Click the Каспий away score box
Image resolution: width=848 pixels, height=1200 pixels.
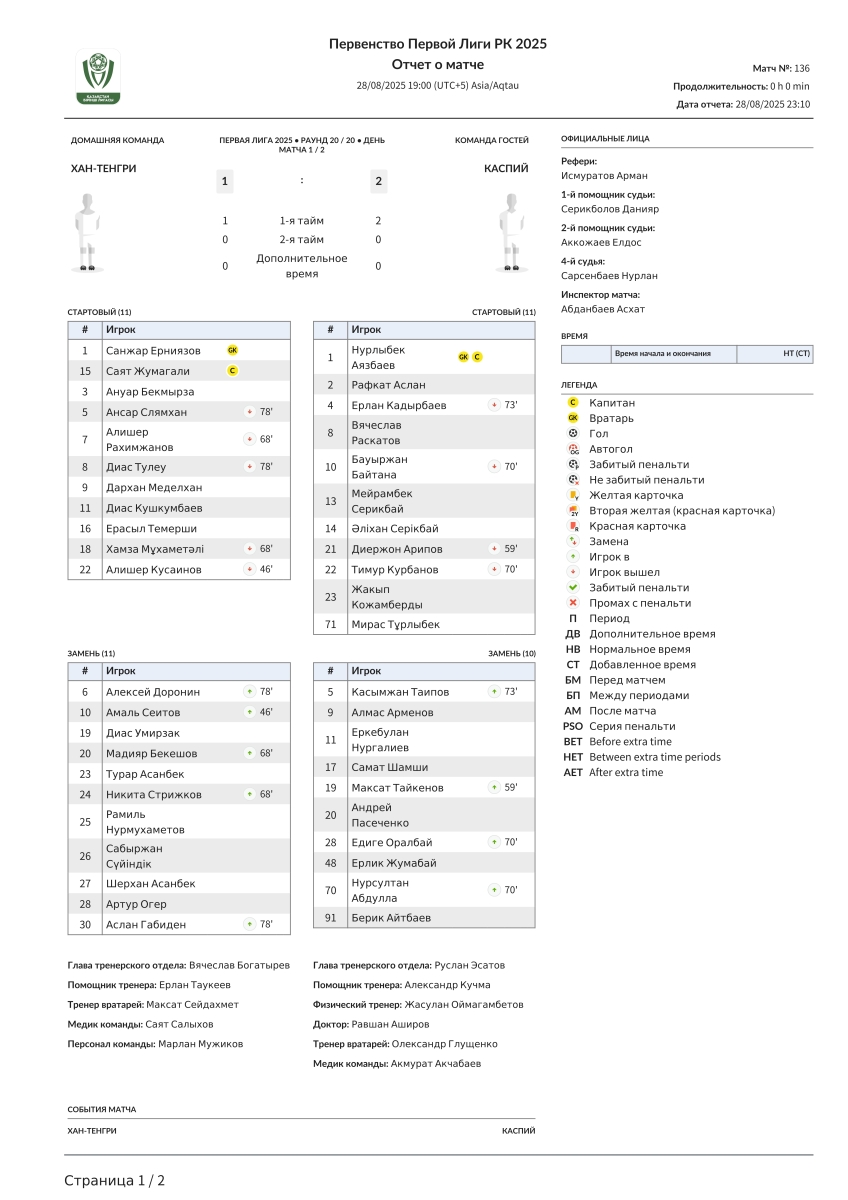378,181
